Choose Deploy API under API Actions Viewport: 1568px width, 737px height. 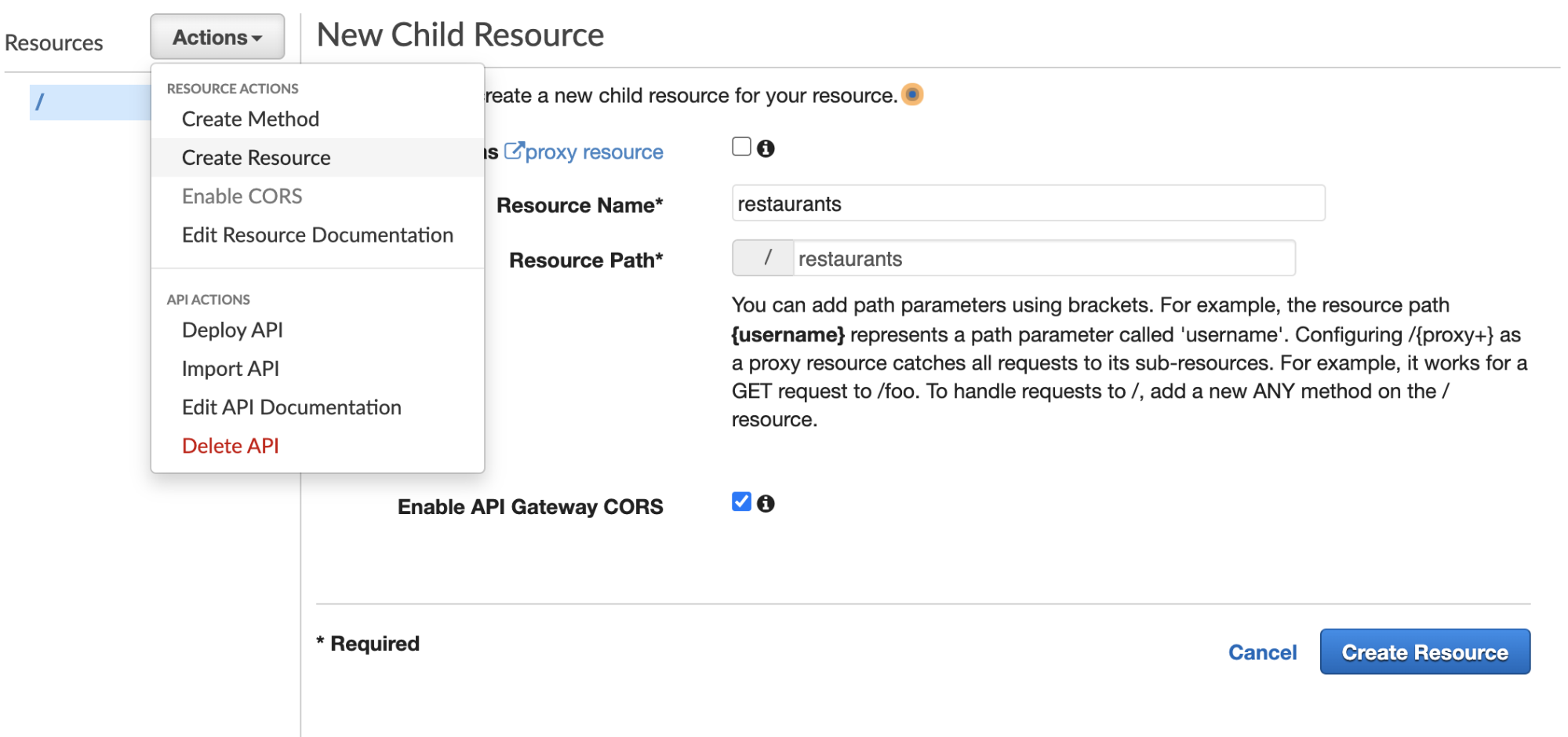coord(231,330)
